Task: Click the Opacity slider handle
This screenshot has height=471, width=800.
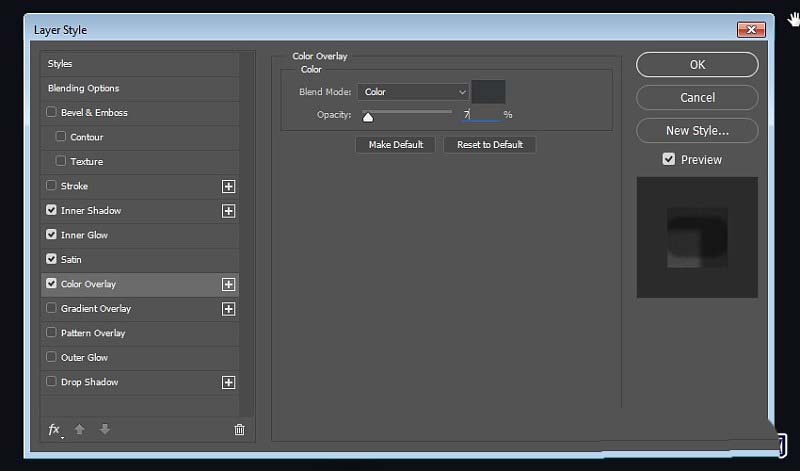Action: [368, 117]
